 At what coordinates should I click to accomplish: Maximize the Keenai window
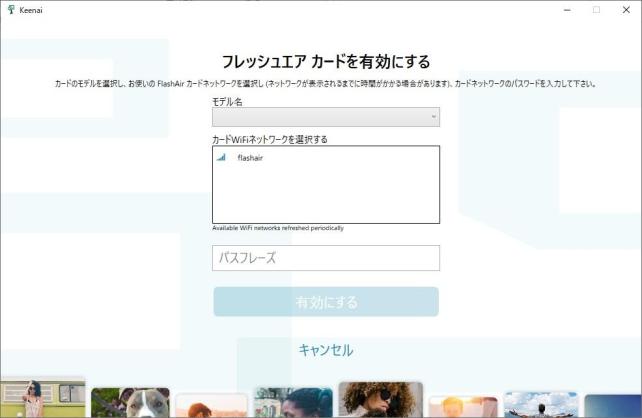coord(597,10)
